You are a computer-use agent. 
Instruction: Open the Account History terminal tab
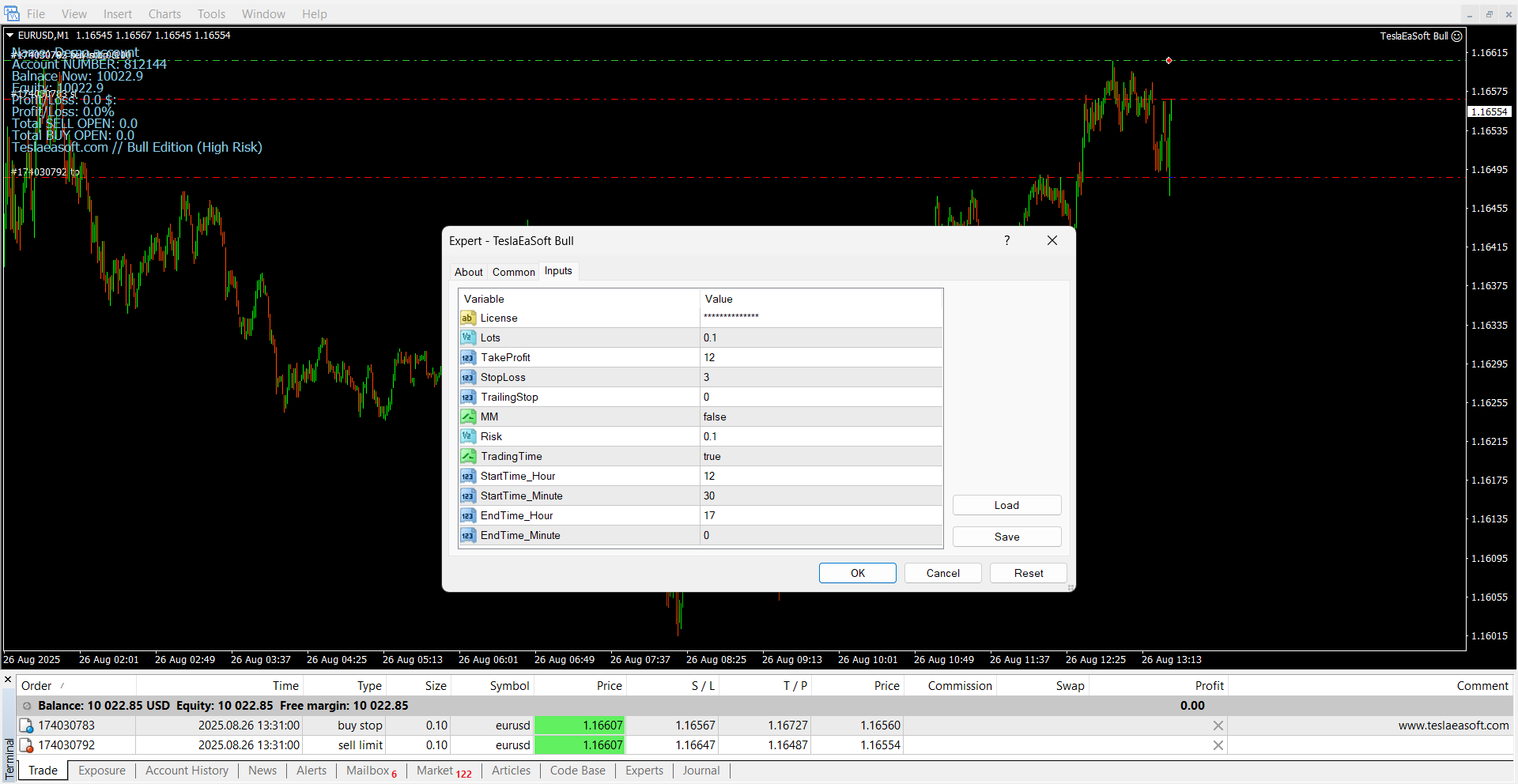pyautogui.click(x=187, y=771)
